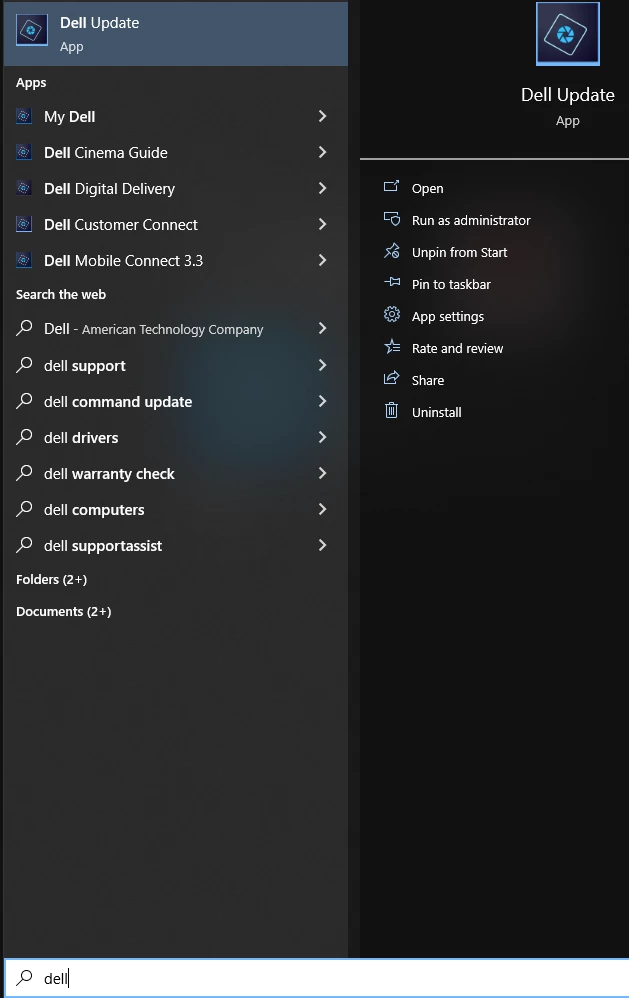This screenshot has height=998, width=629.
Task: Open the Dell Update best match result
Action: [x=175, y=34]
